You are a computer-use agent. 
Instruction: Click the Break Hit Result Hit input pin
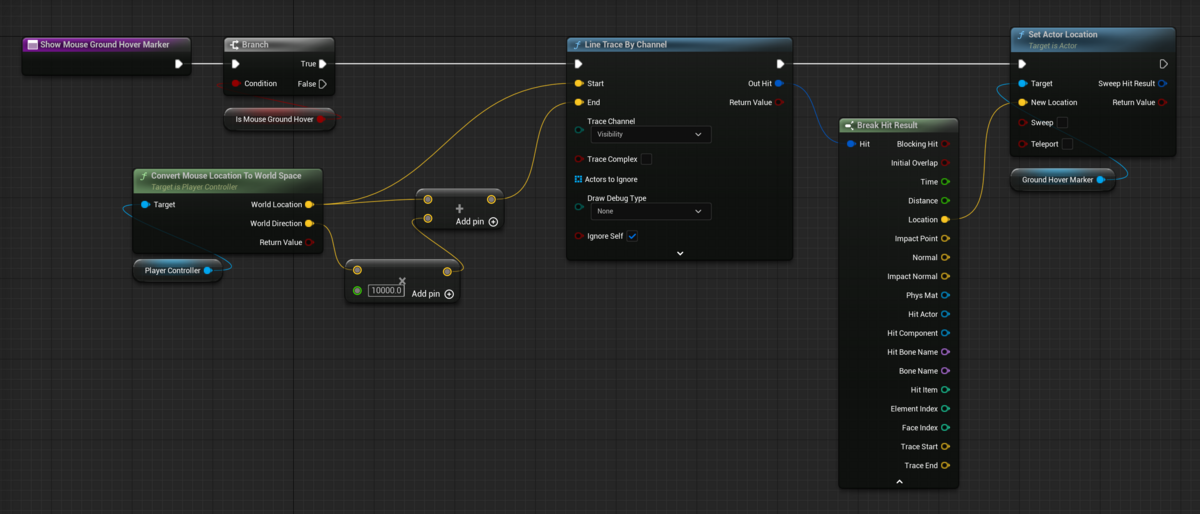click(x=851, y=144)
